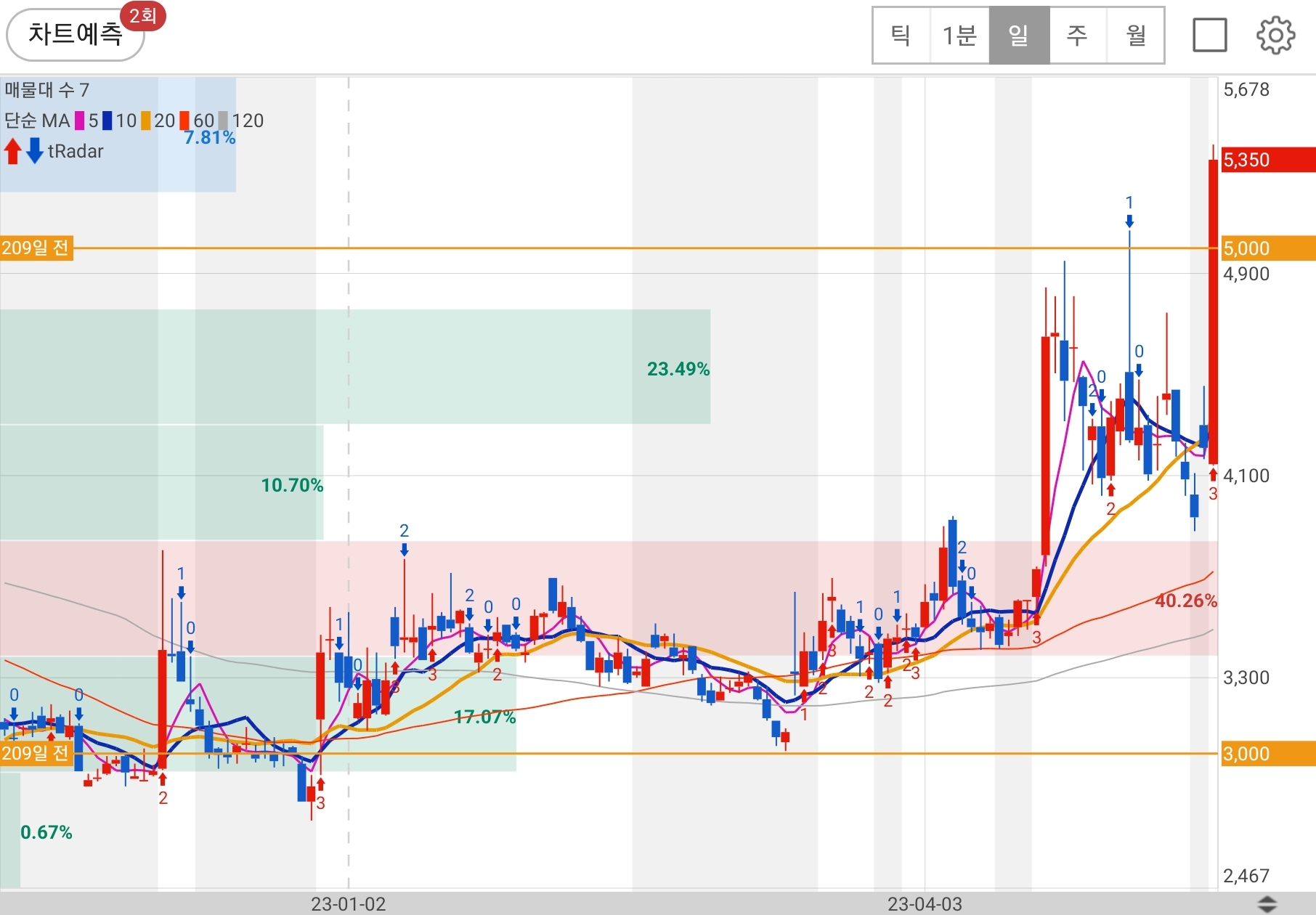The width and height of the screenshot is (1316, 915).
Task: Click the 3,300 price axis label
Action: tap(1246, 678)
